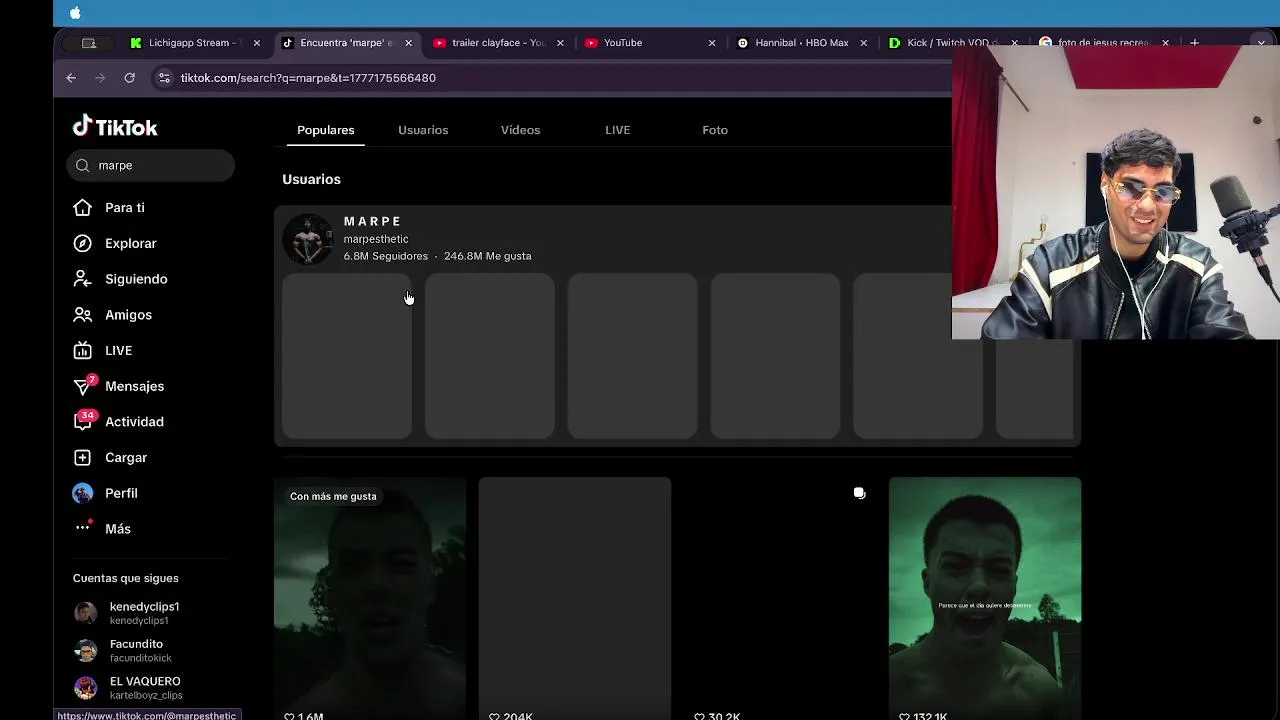This screenshot has width=1280, height=720.
Task: Open the photo post with 30.2K likes
Action: (780, 598)
